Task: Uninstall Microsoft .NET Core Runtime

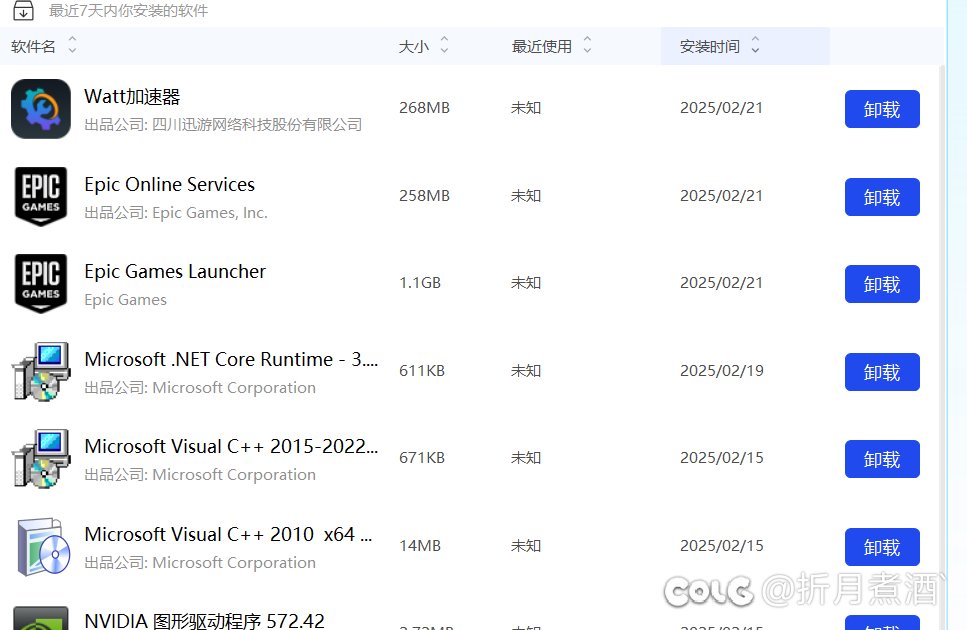Action: [x=882, y=372]
